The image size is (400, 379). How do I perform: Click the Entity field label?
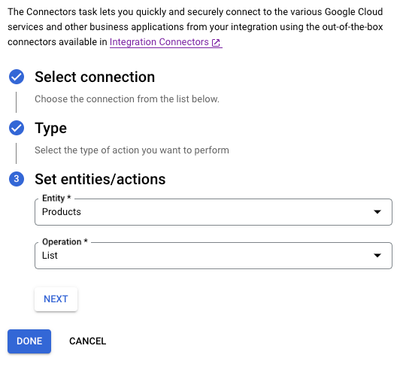56,198
